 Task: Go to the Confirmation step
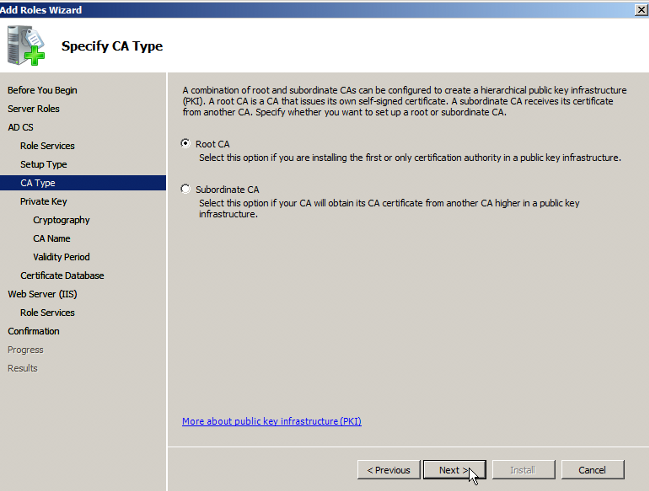coord(33,331)
